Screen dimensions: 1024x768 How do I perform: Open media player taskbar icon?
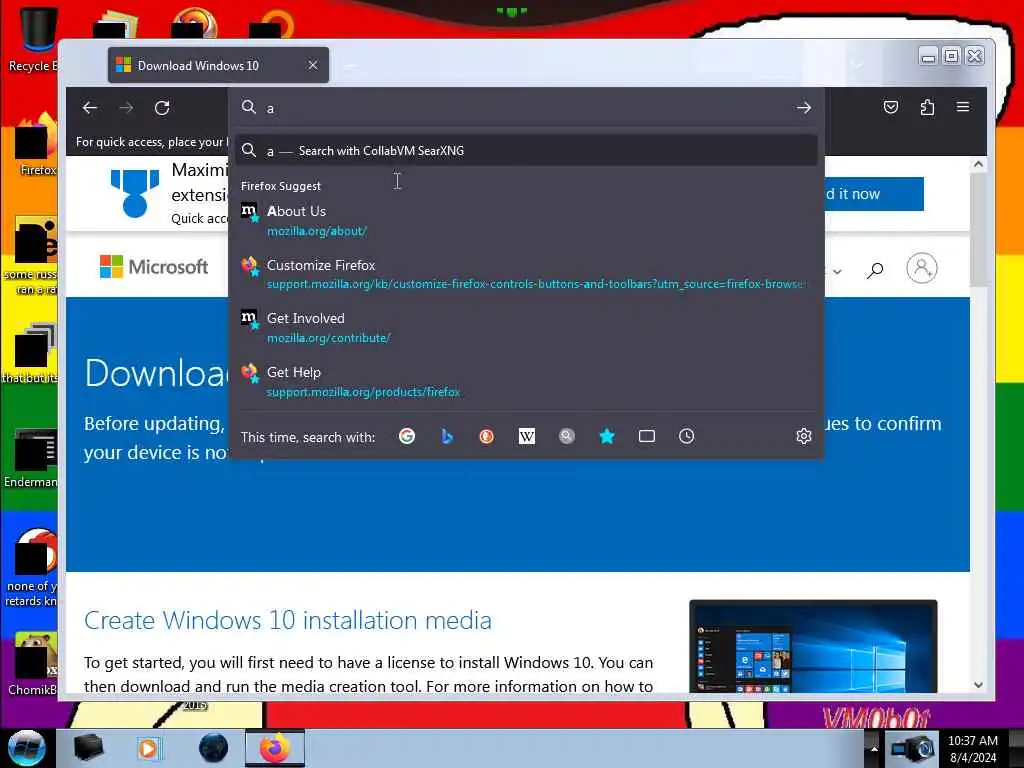148,748
